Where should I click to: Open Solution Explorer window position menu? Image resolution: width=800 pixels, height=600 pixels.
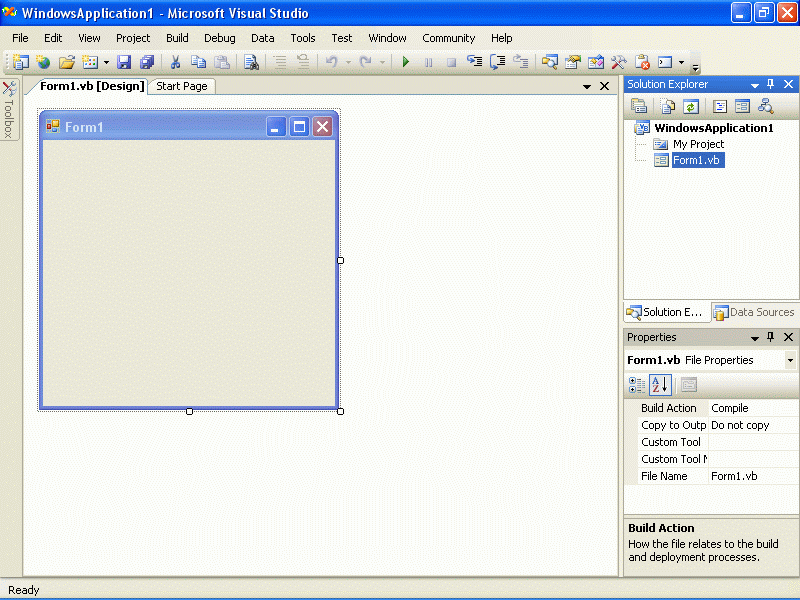[x=755, y=85]
